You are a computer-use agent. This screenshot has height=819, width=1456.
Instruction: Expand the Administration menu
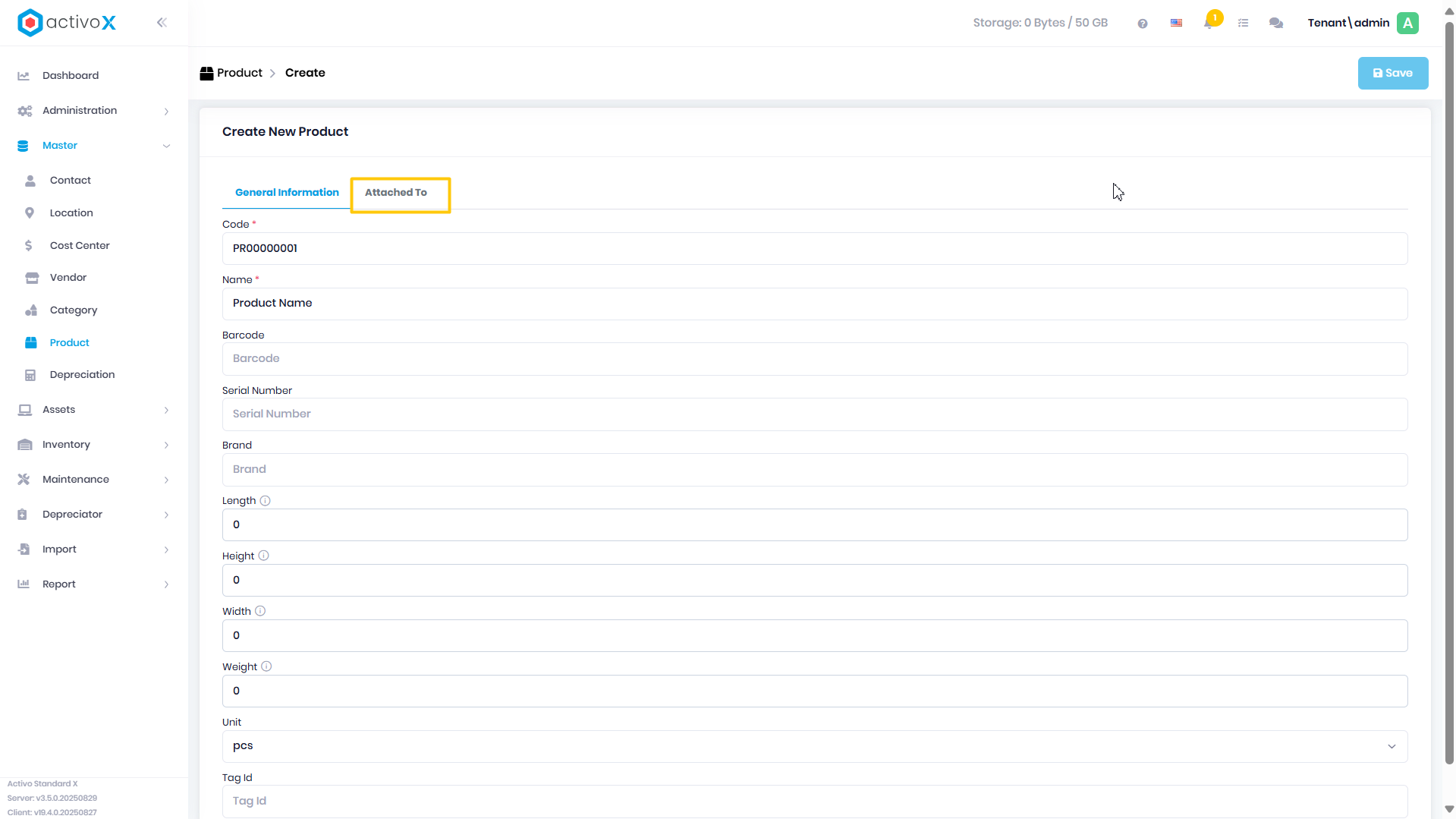pos(166,112)
